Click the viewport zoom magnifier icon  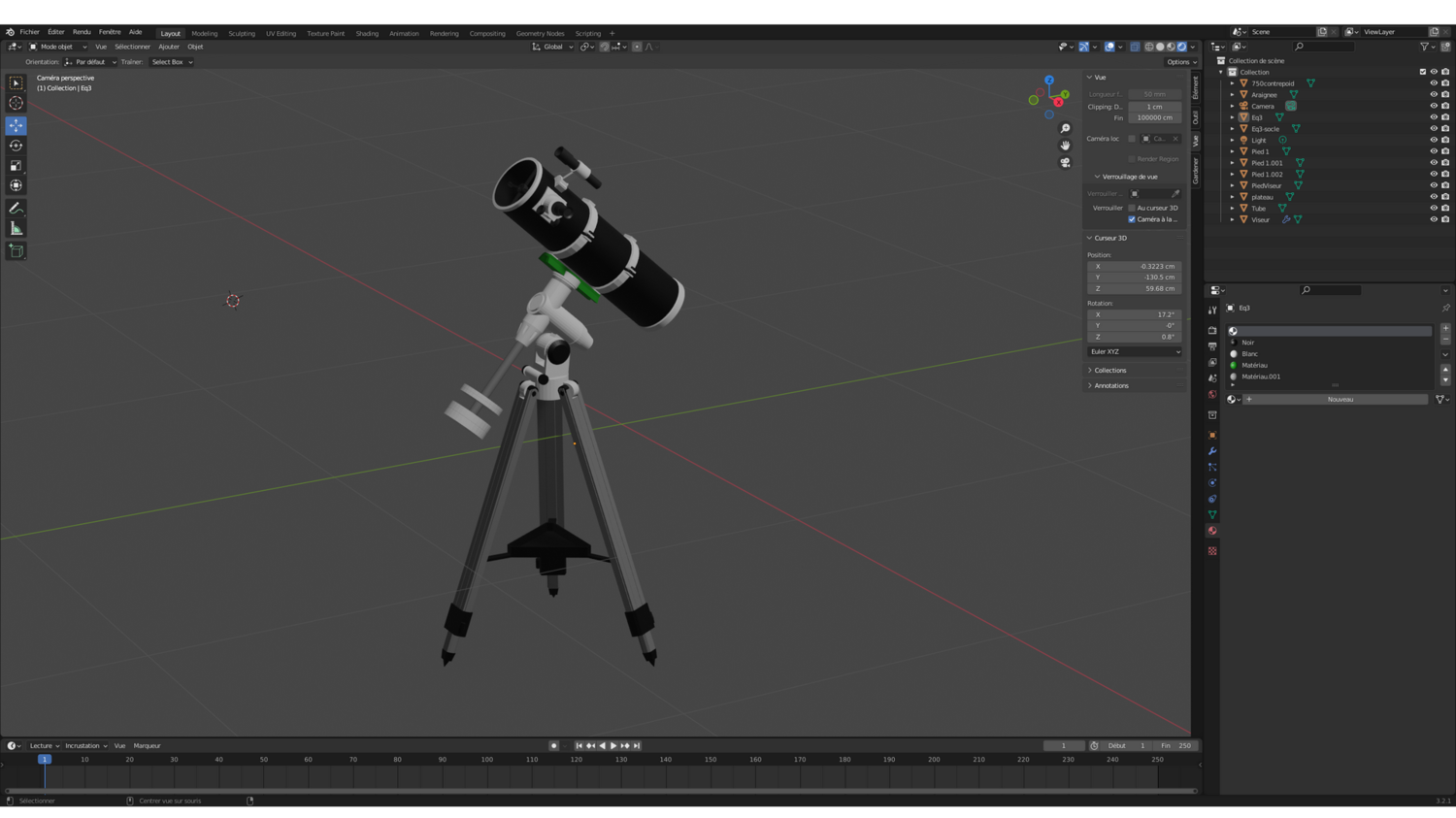[1065, 128]
